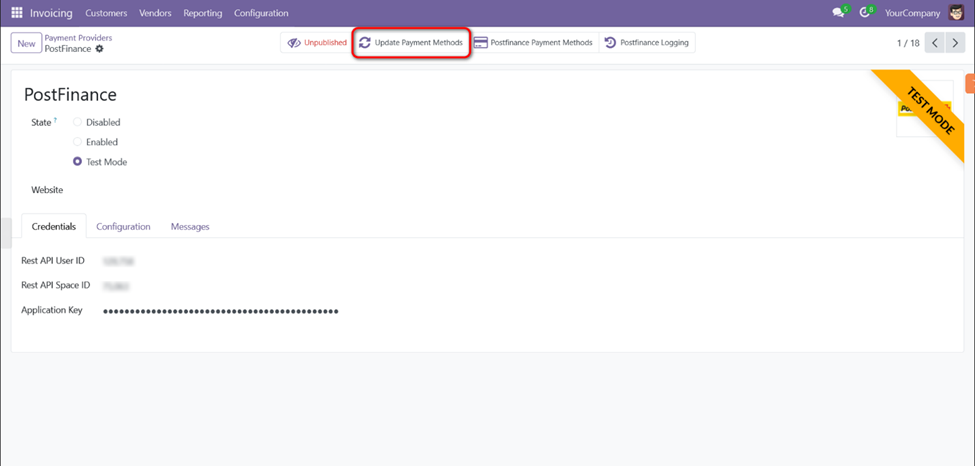Switch to the Configuration tab

pyautogui.click(x=123, y=227)
